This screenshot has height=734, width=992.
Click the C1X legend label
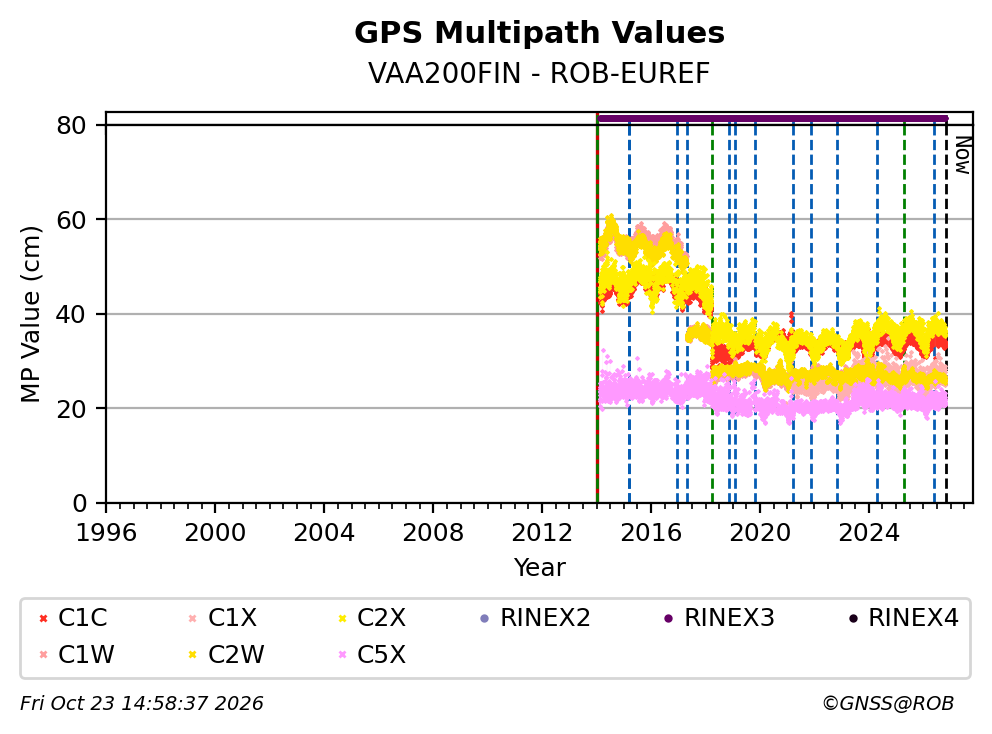232,618
